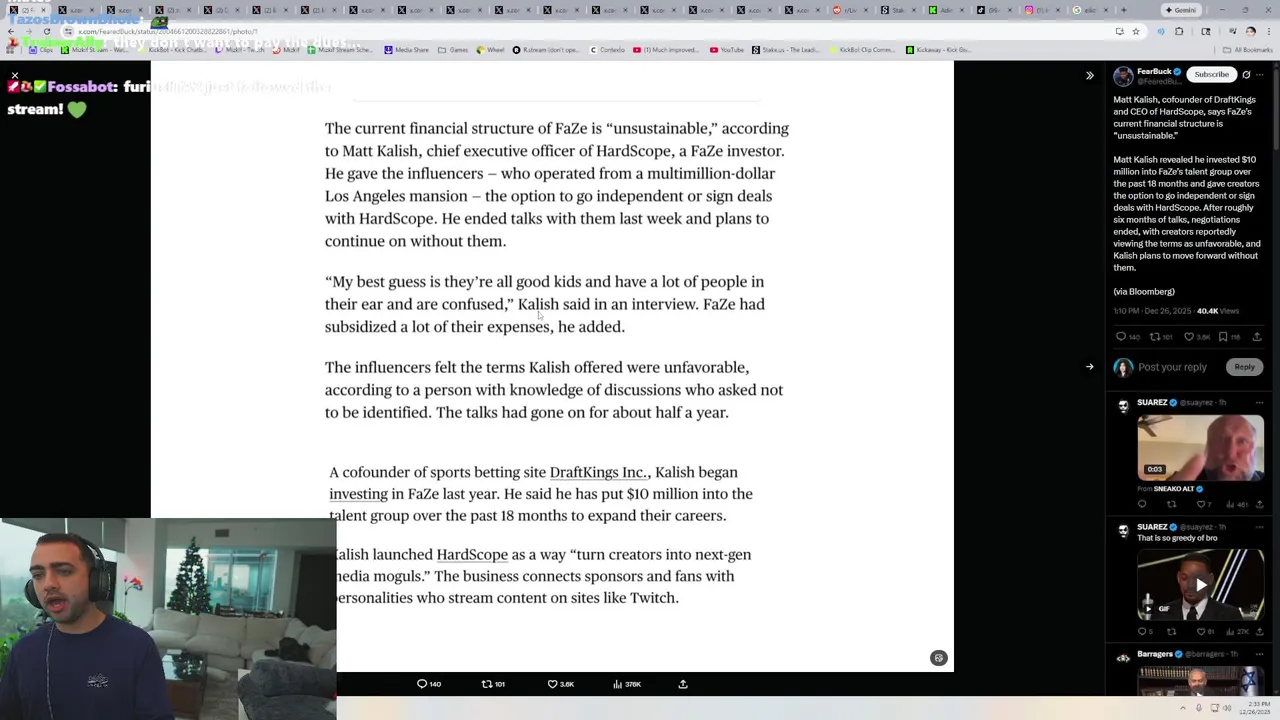Open the HardScope link in the article
The height and width of the screenshot is (720, 1280).
pyautogui.click(x=472, y=554)
